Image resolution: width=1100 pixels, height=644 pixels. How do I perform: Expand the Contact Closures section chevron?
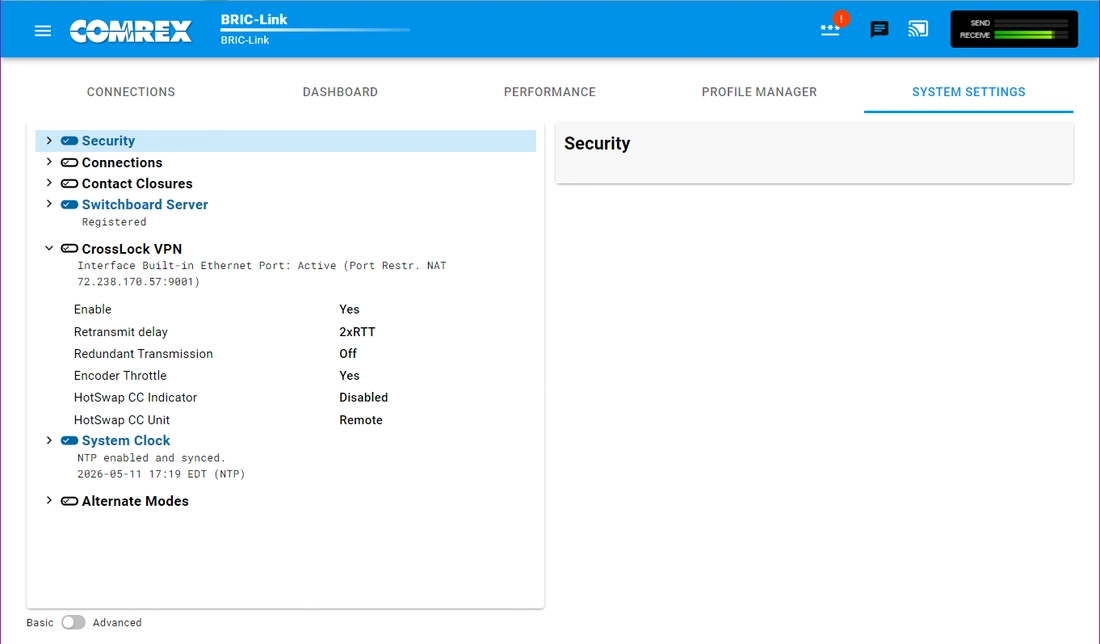[49, 183]
